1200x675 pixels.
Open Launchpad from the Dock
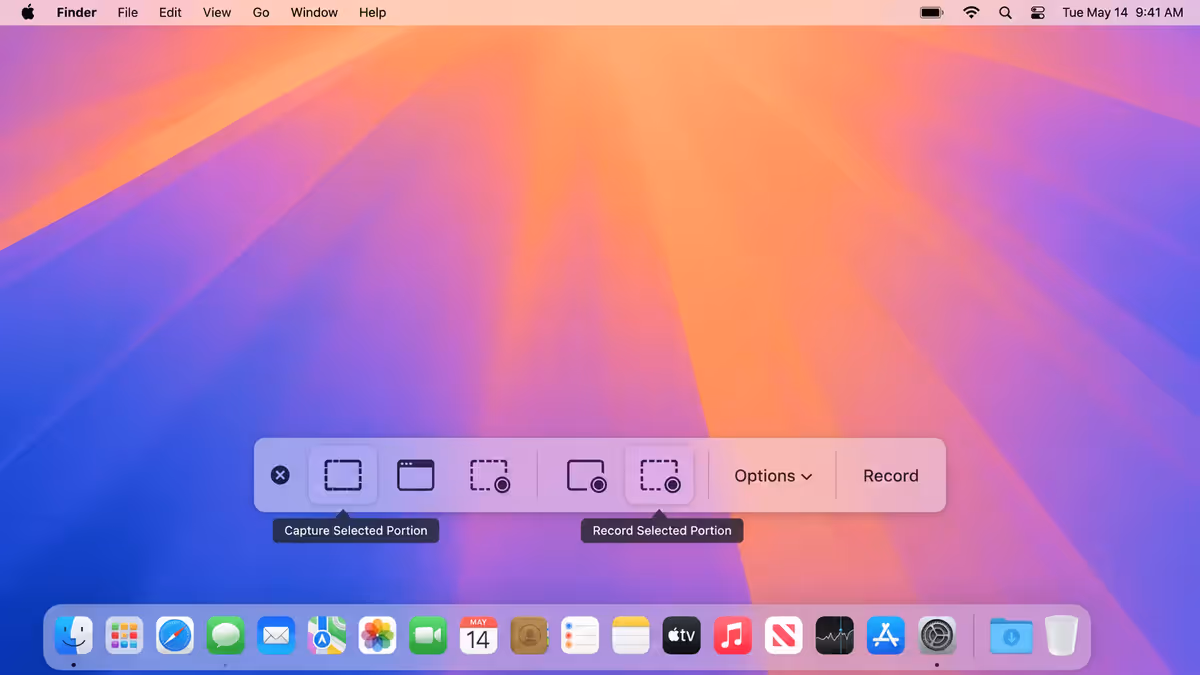coord(125,635)
